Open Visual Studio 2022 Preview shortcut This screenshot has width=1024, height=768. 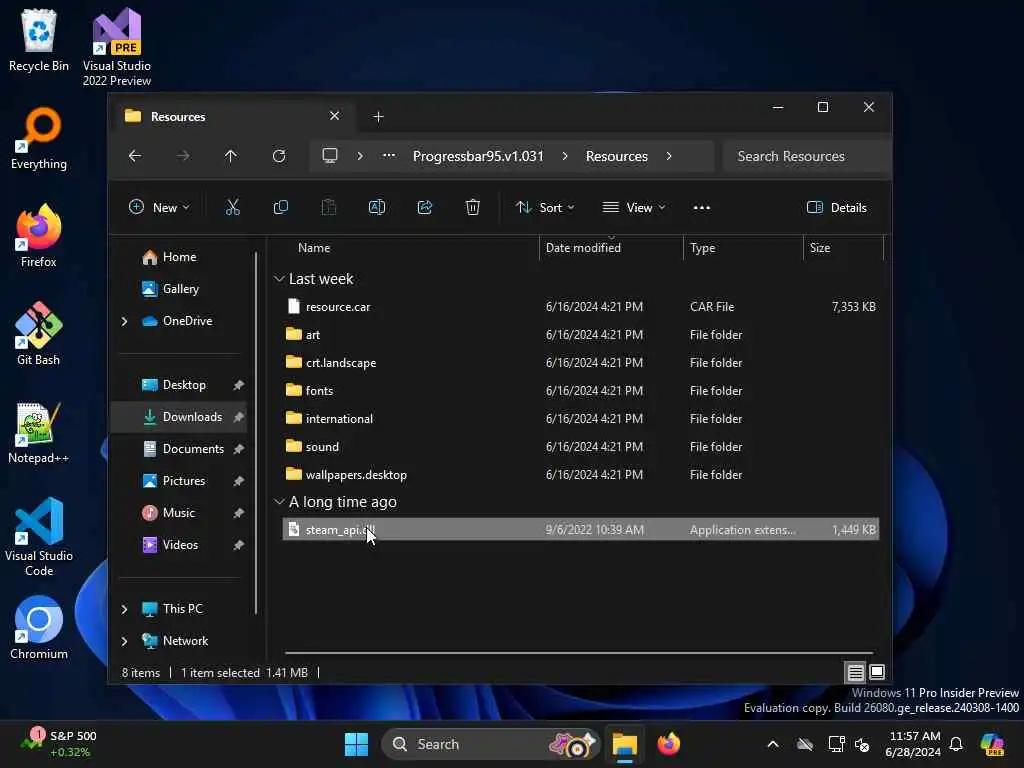point(117,48)
